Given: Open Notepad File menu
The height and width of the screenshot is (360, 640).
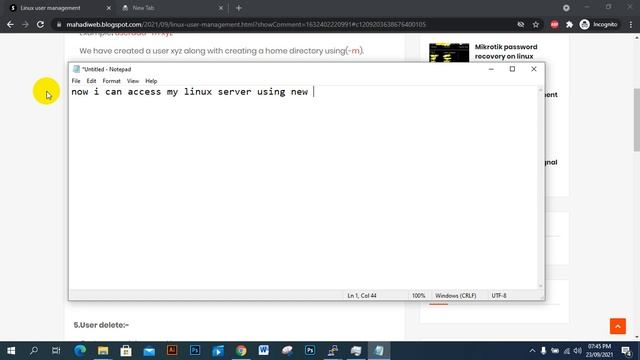Looking at the screenshot, I should [76, 81].
